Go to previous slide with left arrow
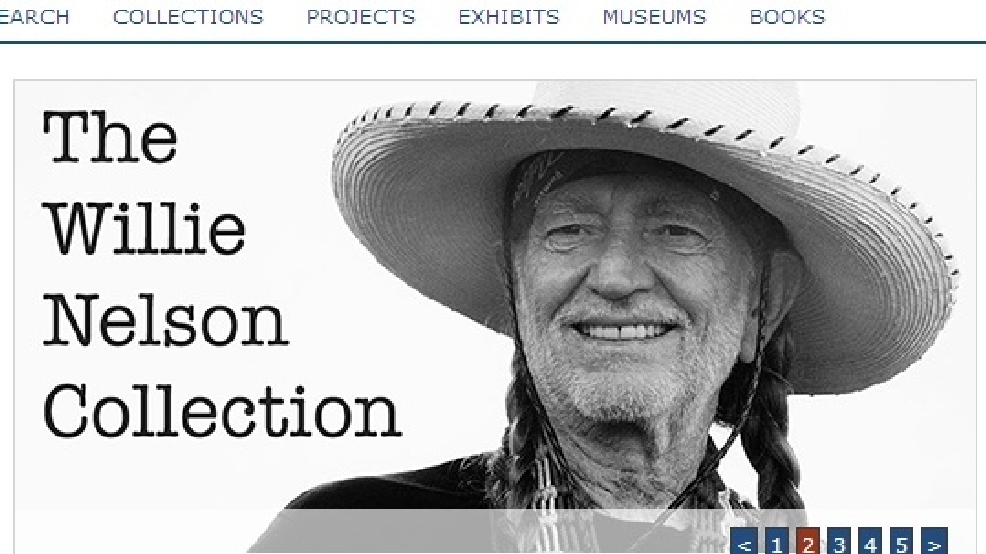 745,541
